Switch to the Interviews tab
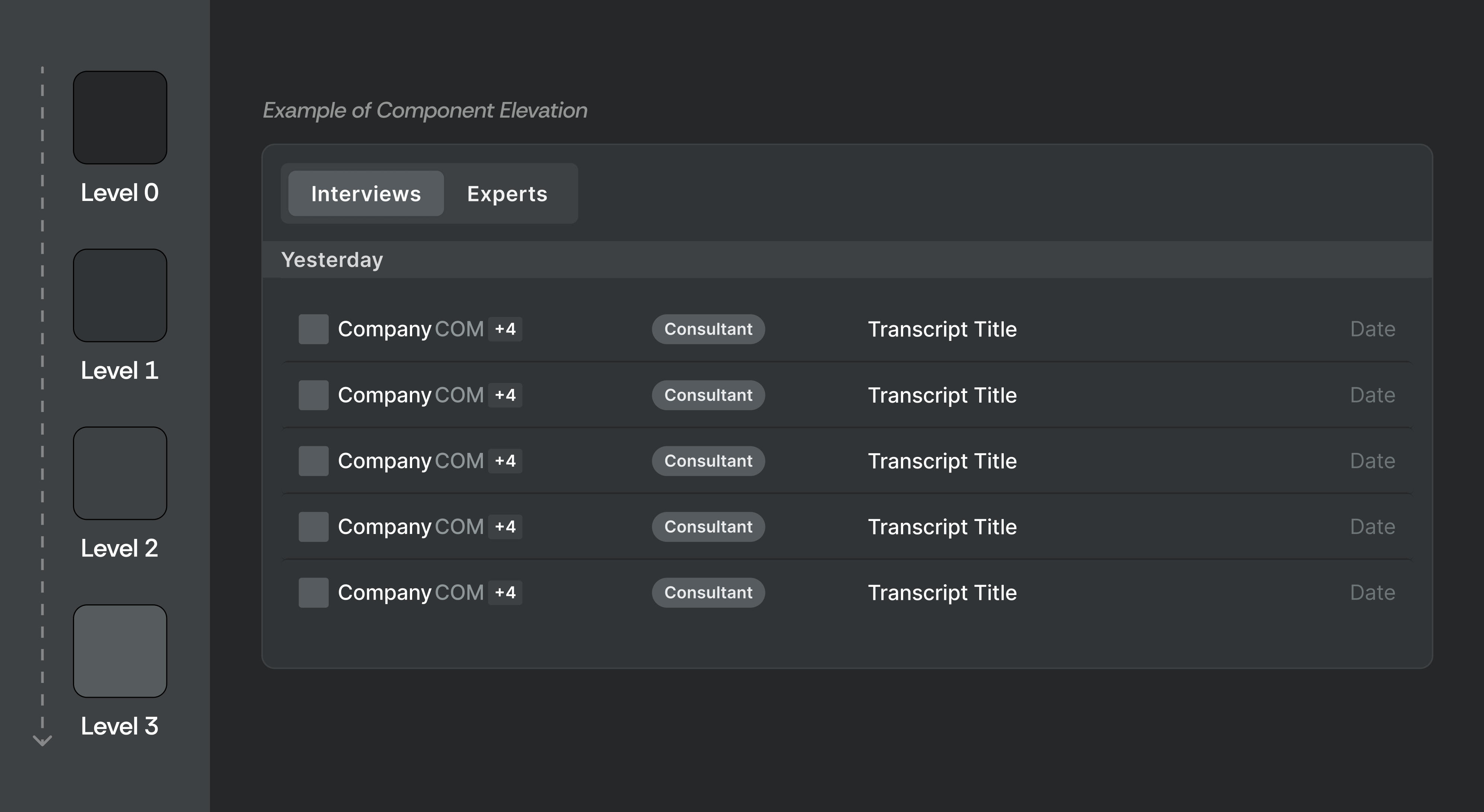 pyautogui.click(x=366, y=194)
